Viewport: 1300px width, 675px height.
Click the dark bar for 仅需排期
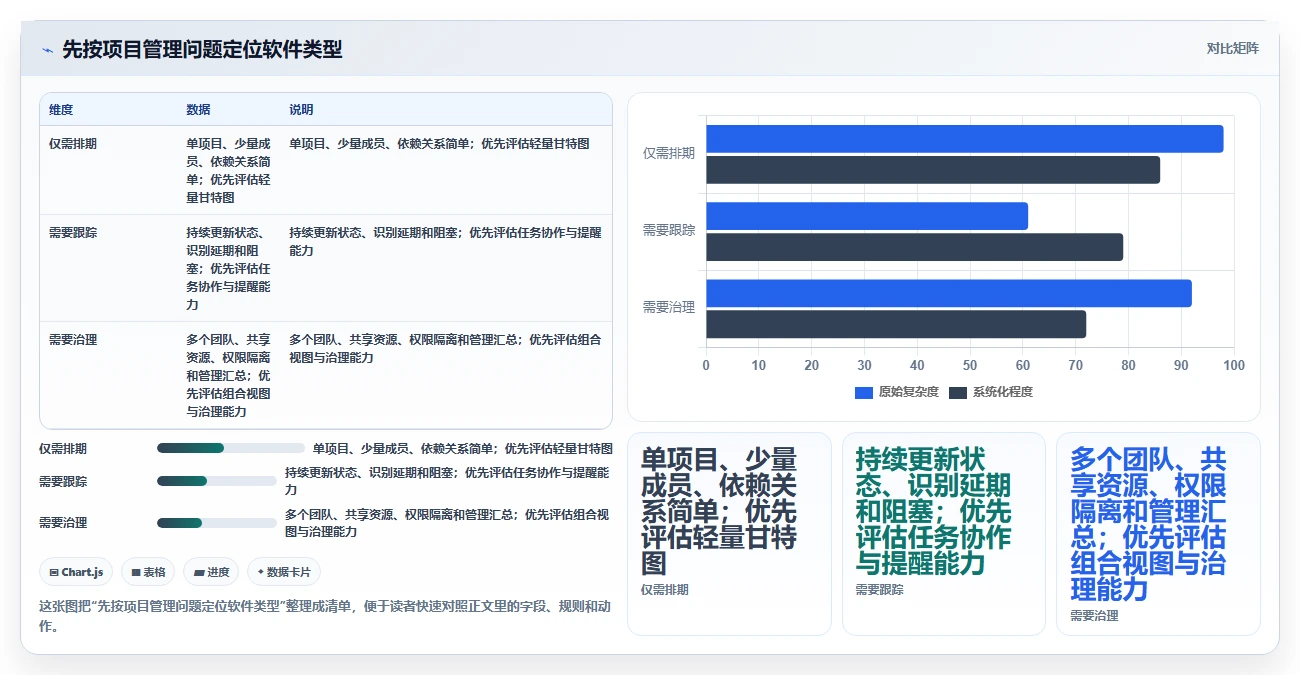(x=933, y=170)
